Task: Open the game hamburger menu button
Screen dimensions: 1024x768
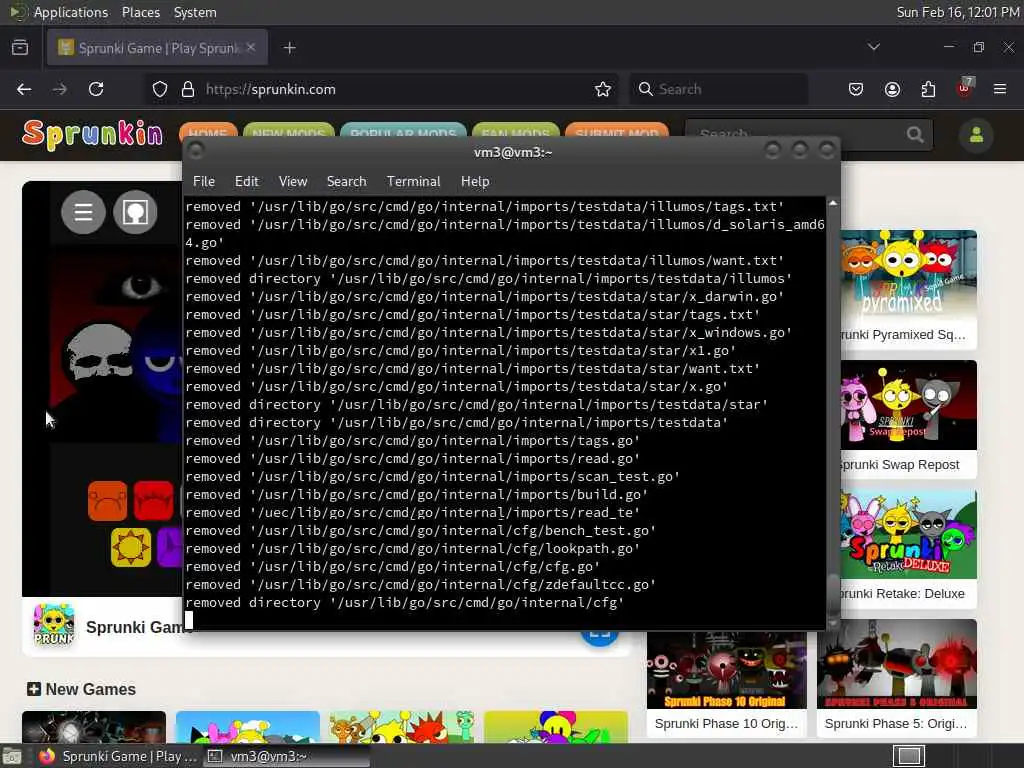Action: pos(83,212)
